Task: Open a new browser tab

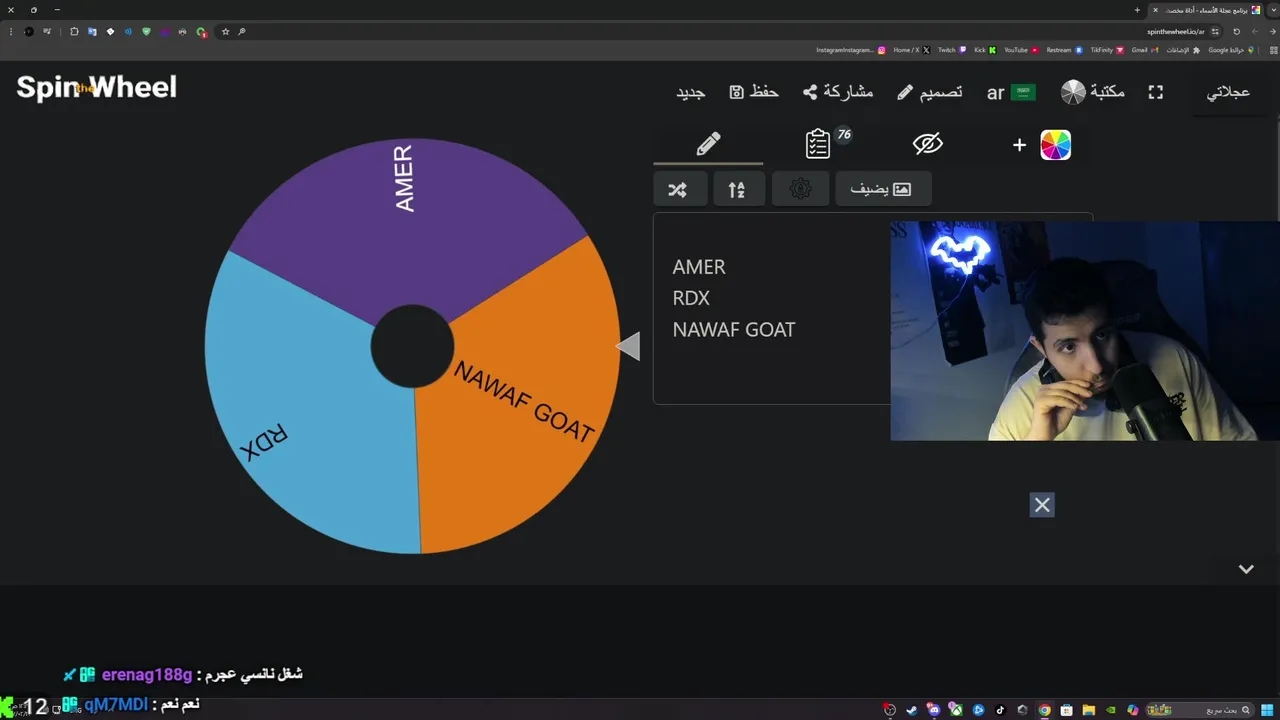Action: point(1137,10)
